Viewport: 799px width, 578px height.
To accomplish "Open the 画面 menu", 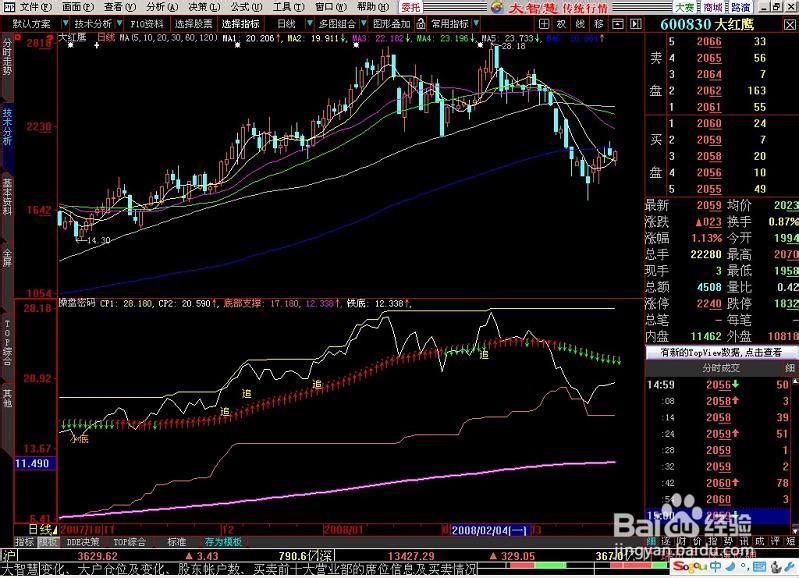I will click(77, 7).
